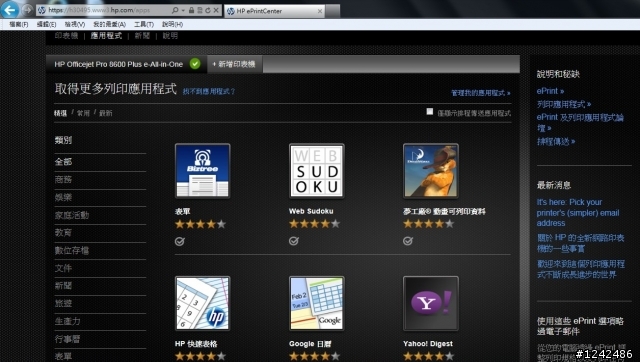Click the search magnifier icon in the address bar
The height and width of the screenshot is (362, 640).
coord(175,10)
